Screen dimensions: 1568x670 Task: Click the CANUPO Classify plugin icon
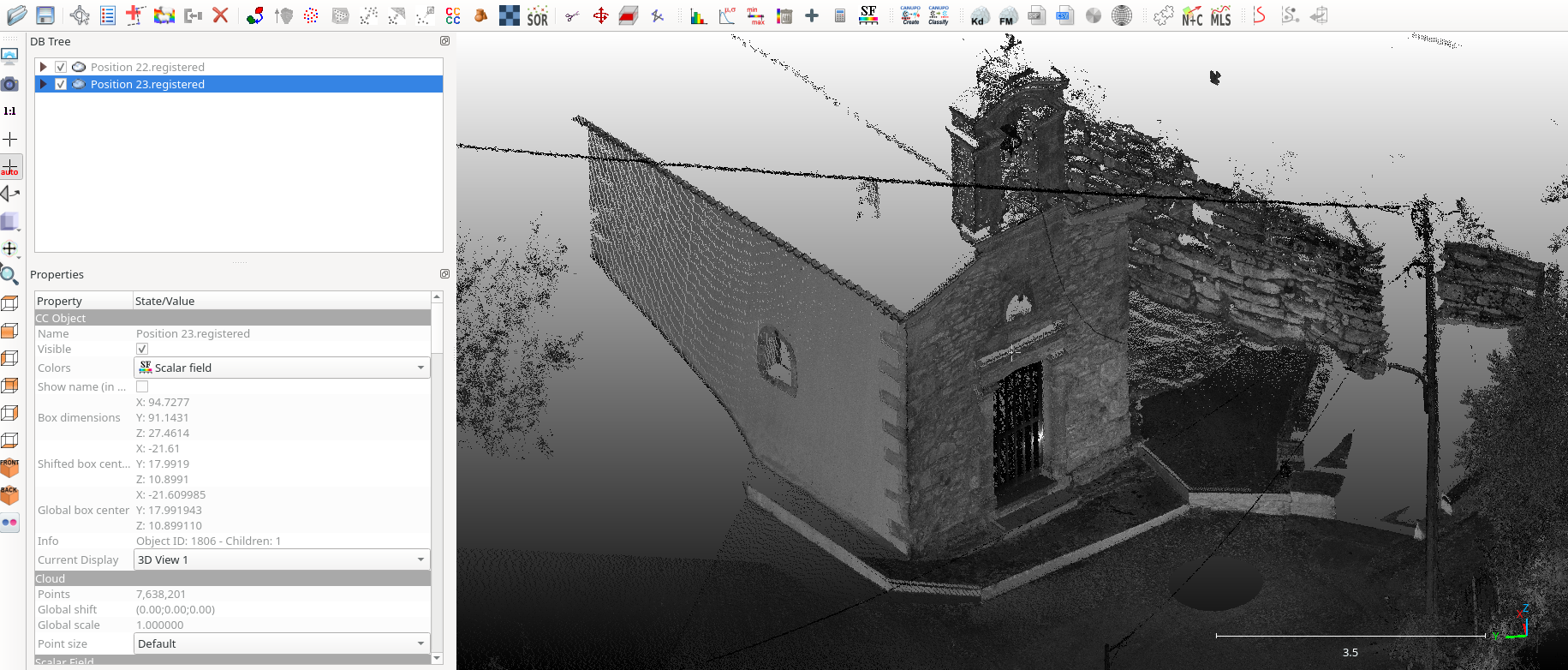tap(939, 15)
